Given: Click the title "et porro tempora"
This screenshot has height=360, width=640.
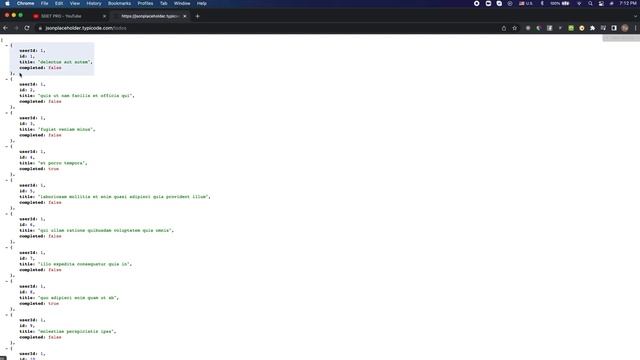Looking at the screenshot, I should [62, 163].
